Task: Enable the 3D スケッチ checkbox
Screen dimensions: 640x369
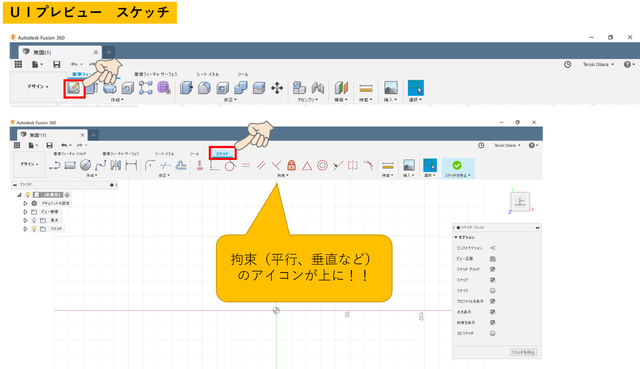Action: [493, 333]
